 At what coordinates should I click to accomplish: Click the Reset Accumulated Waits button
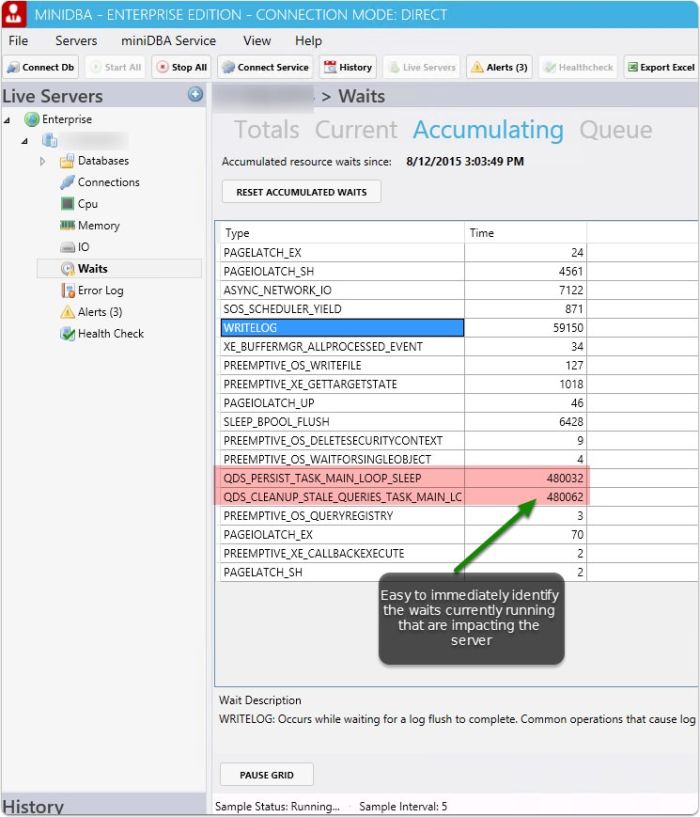[301, 192]
